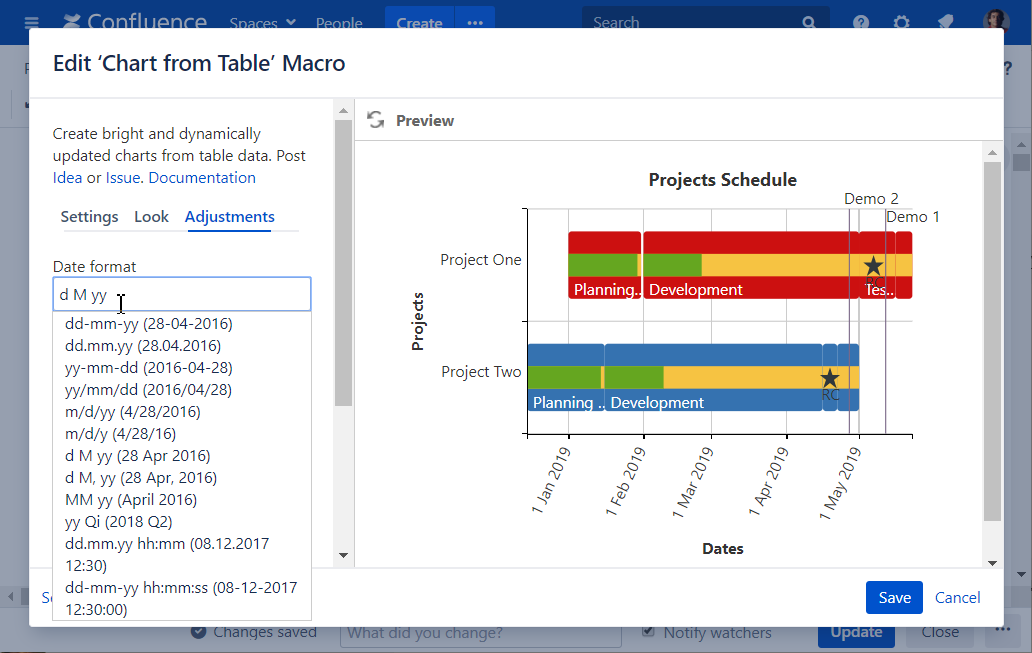Open the settings gear icon

coord(901,23)
